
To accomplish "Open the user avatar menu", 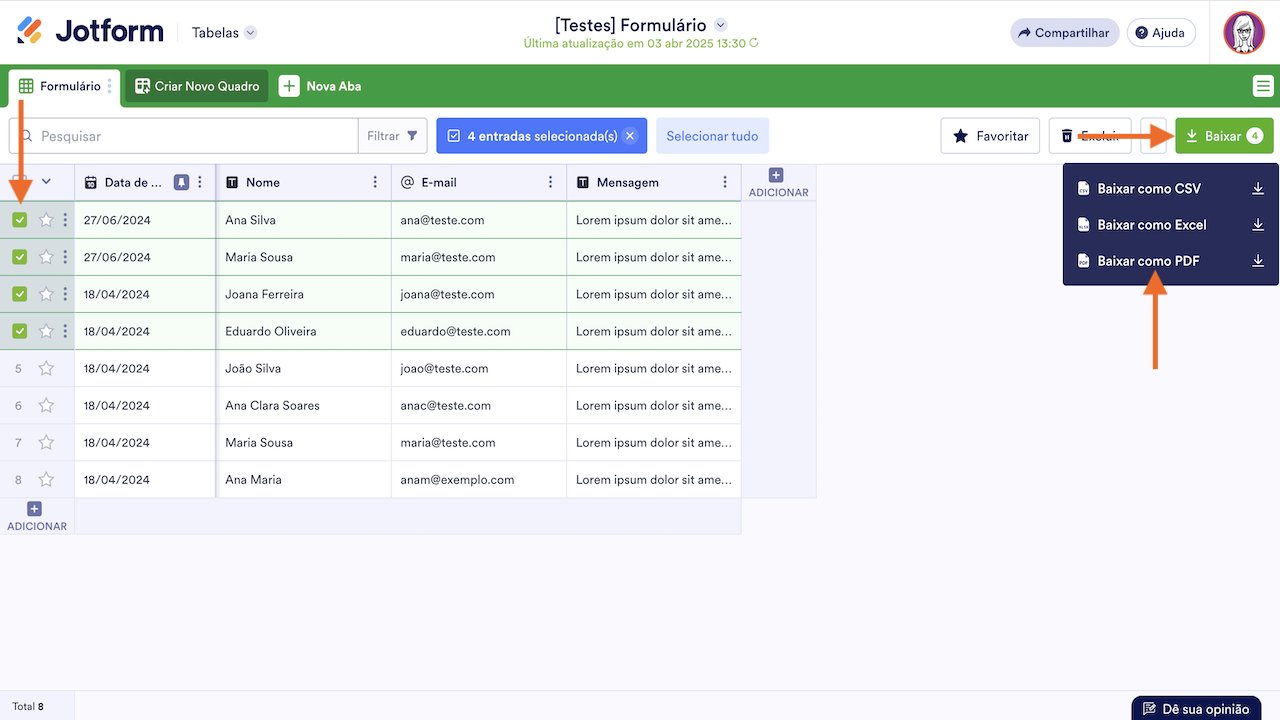I will coord(1244,33).
